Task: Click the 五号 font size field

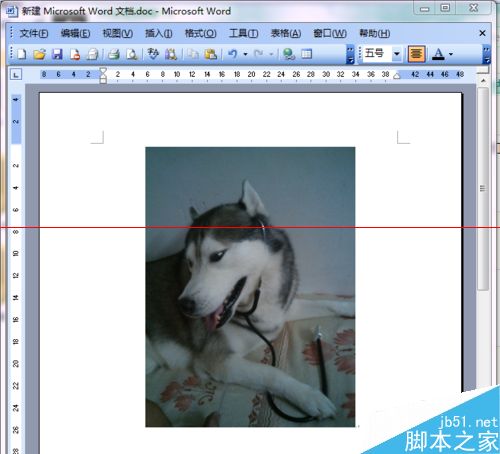Action: [x=377, y=54]
